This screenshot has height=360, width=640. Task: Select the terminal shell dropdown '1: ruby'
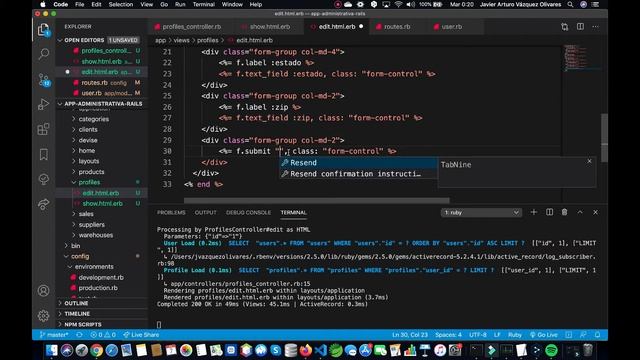pos(481,213)
